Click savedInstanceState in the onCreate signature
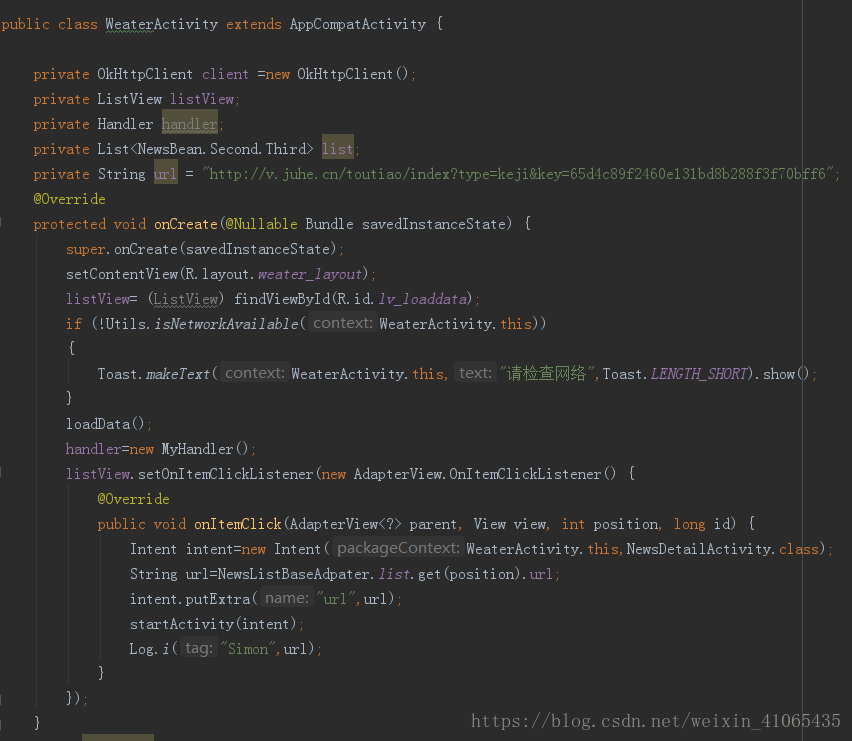Image resolution: width=852 pixels, height=741 pixels. click(434, 224)
